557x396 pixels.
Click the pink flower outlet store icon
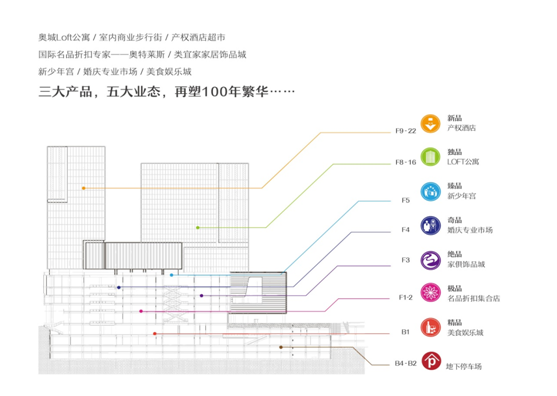(x=431, y=293)
